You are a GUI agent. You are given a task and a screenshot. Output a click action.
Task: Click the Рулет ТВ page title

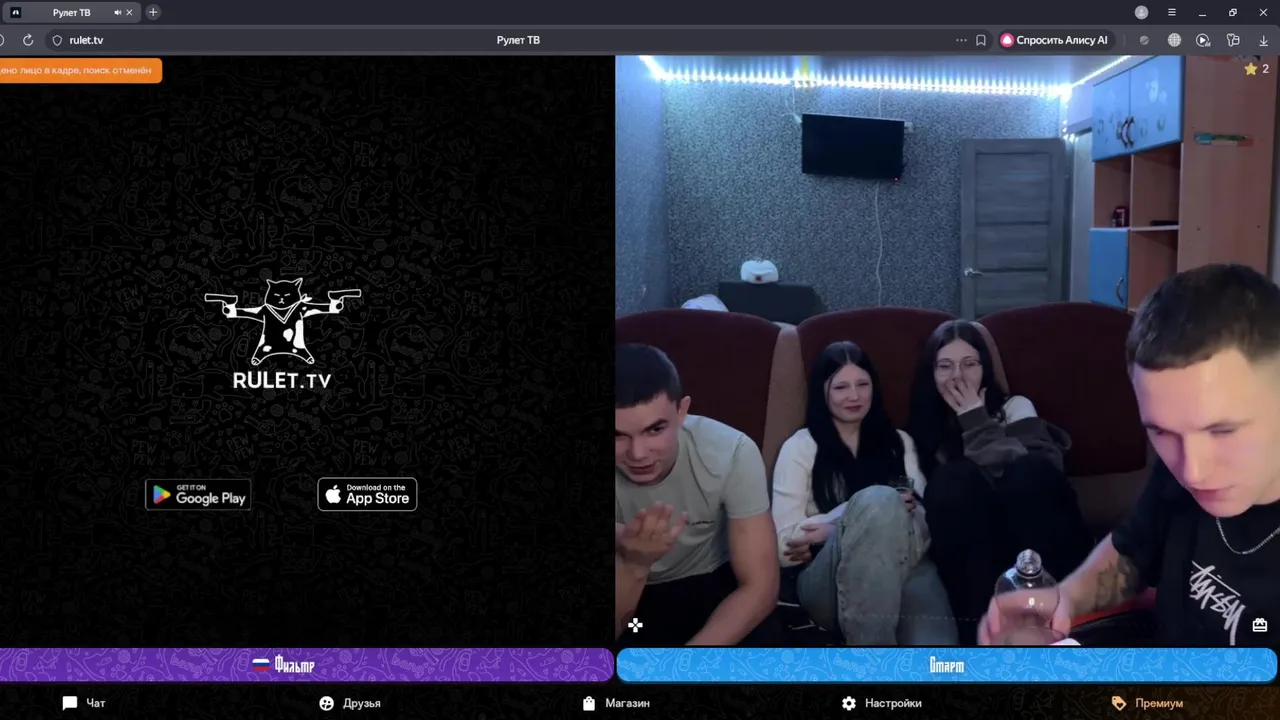coord(518,40)
